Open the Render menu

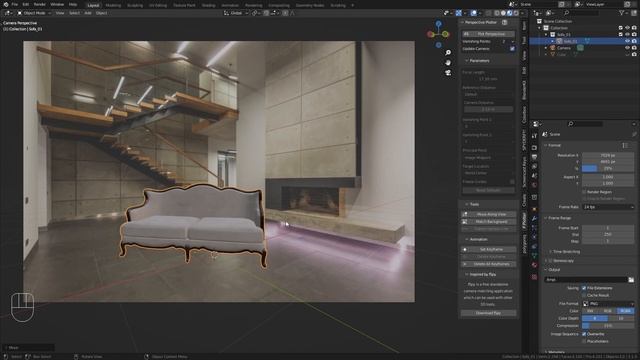(40, 4)
